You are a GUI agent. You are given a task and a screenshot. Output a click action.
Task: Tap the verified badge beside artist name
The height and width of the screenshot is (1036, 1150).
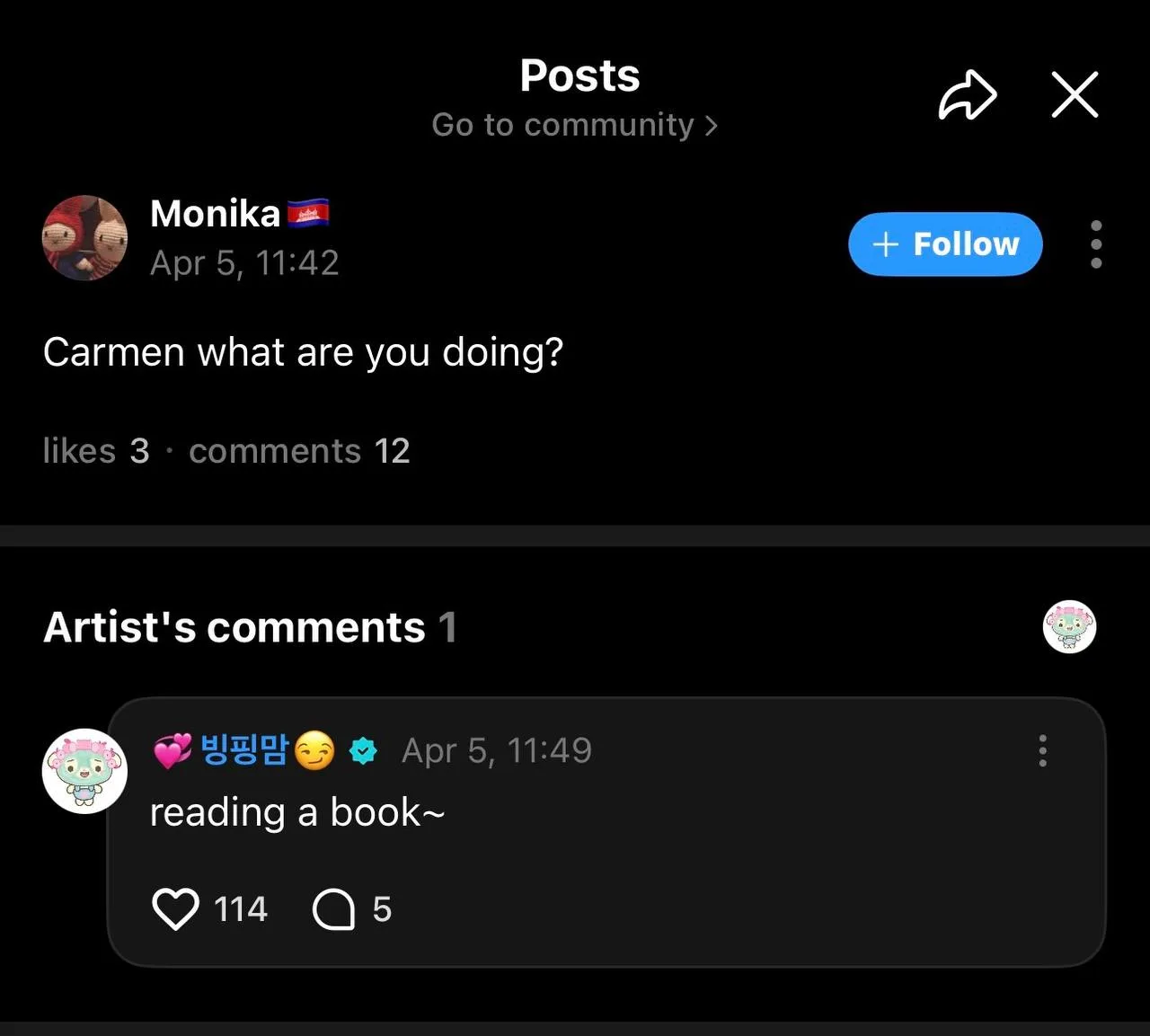[363, 750]
